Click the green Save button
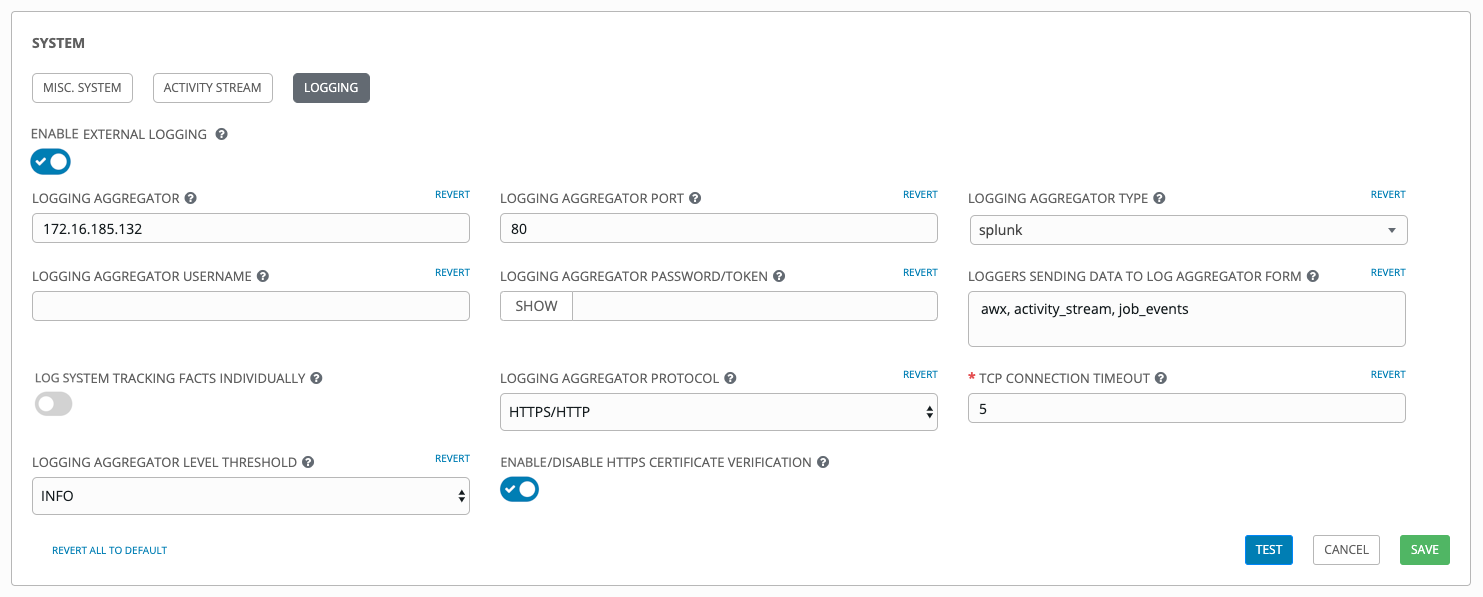The height and width of the screenshot is (597, 1483). (1425, 550)
